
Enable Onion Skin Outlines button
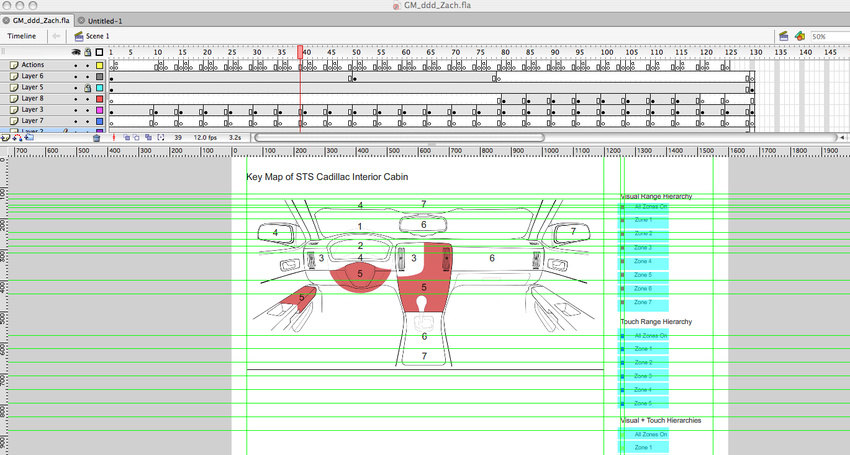coord(137,138)
